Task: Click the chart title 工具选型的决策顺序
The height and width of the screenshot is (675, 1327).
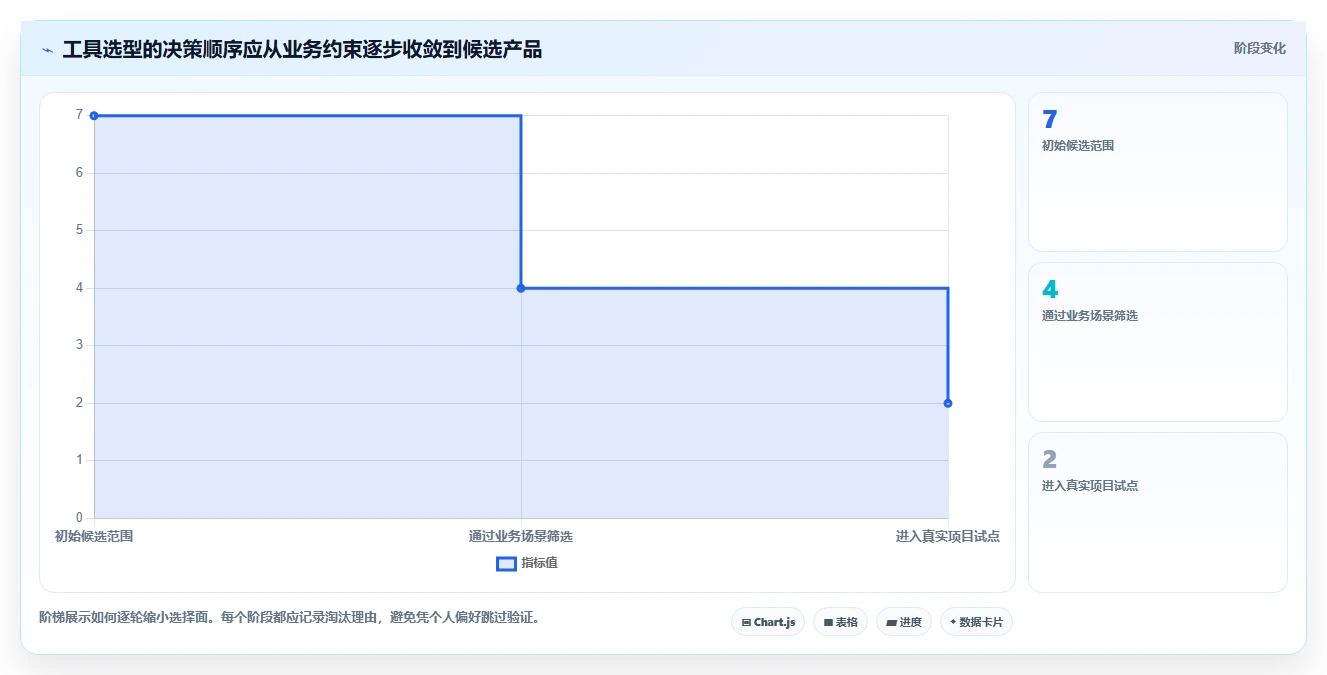Action: click(302, 50)
